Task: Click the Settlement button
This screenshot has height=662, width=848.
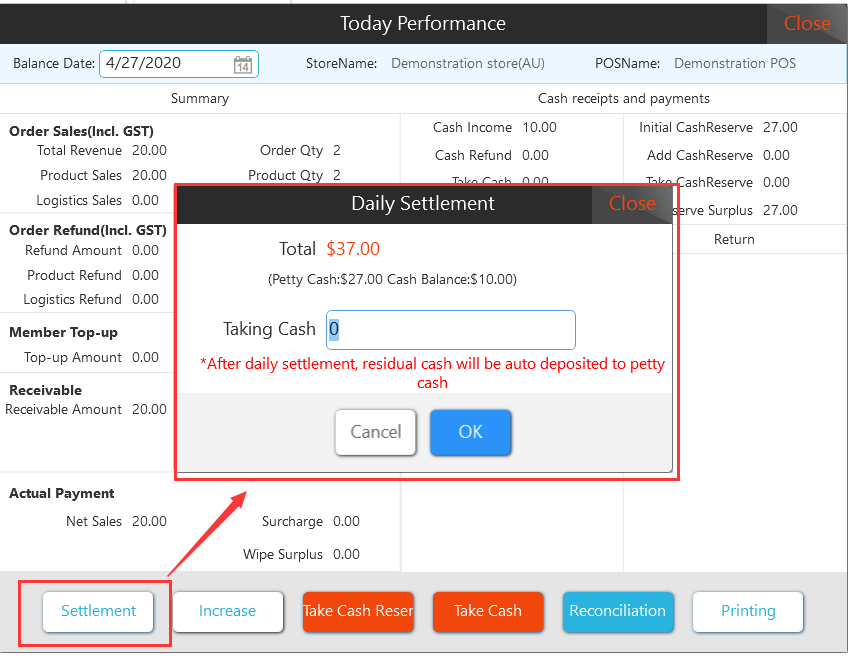Action: click(x=98, y=611)
